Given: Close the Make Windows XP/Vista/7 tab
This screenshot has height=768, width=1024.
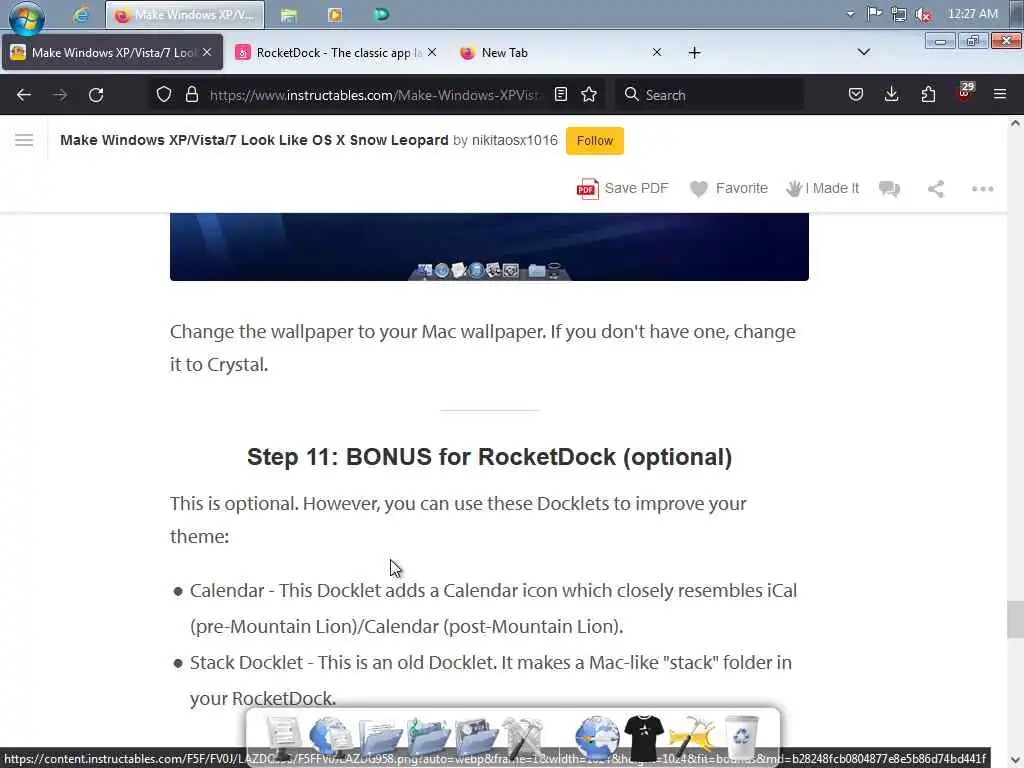Looking at the screenshot, I should 207,52.
